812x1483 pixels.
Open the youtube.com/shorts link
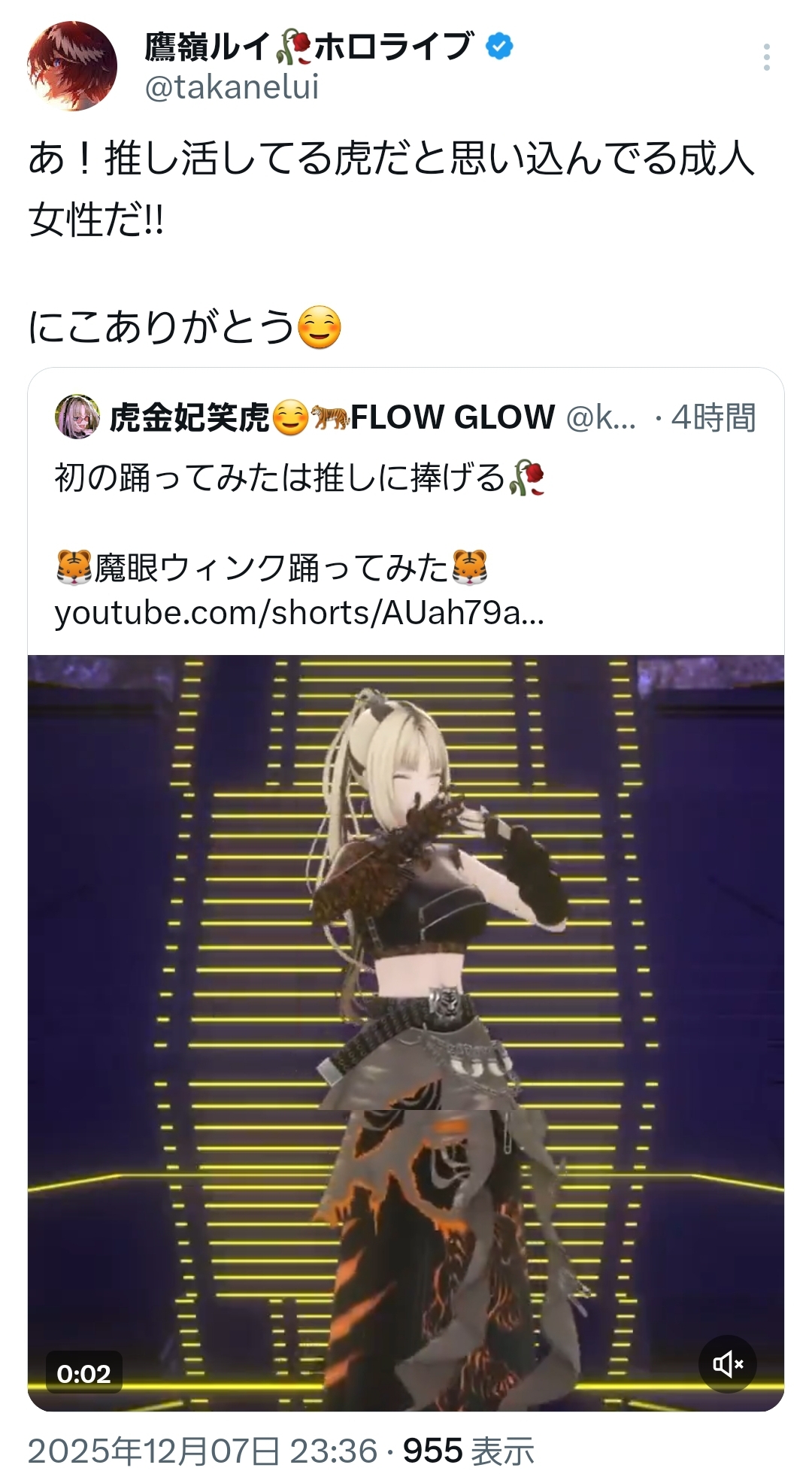[299, 613]
